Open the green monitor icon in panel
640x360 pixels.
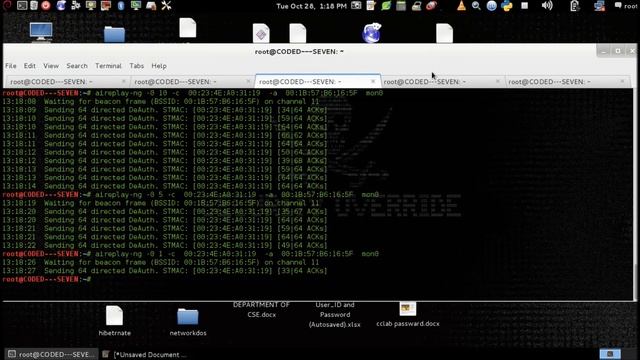tap(136, 6)
